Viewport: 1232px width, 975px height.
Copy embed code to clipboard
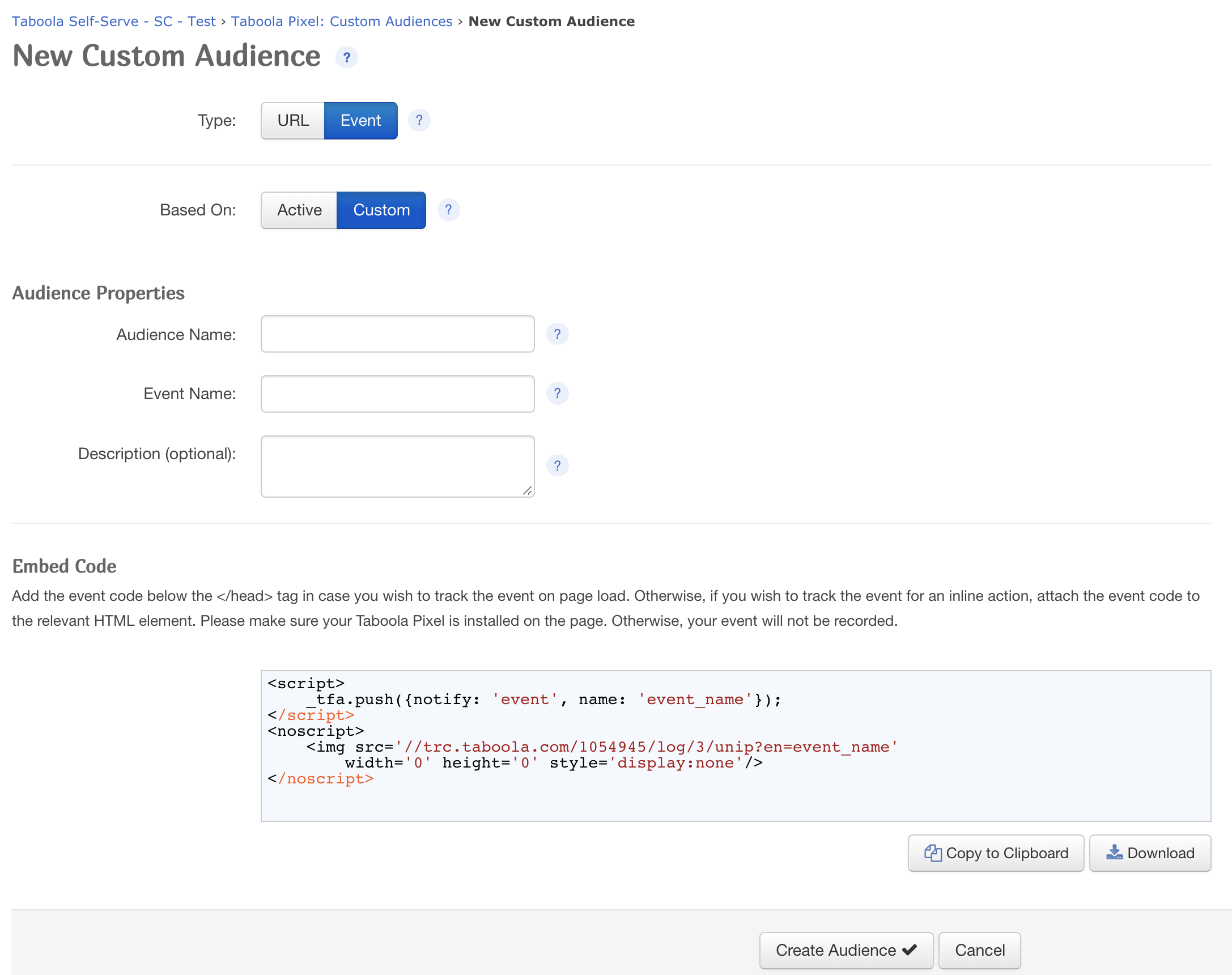click(996, 853)
